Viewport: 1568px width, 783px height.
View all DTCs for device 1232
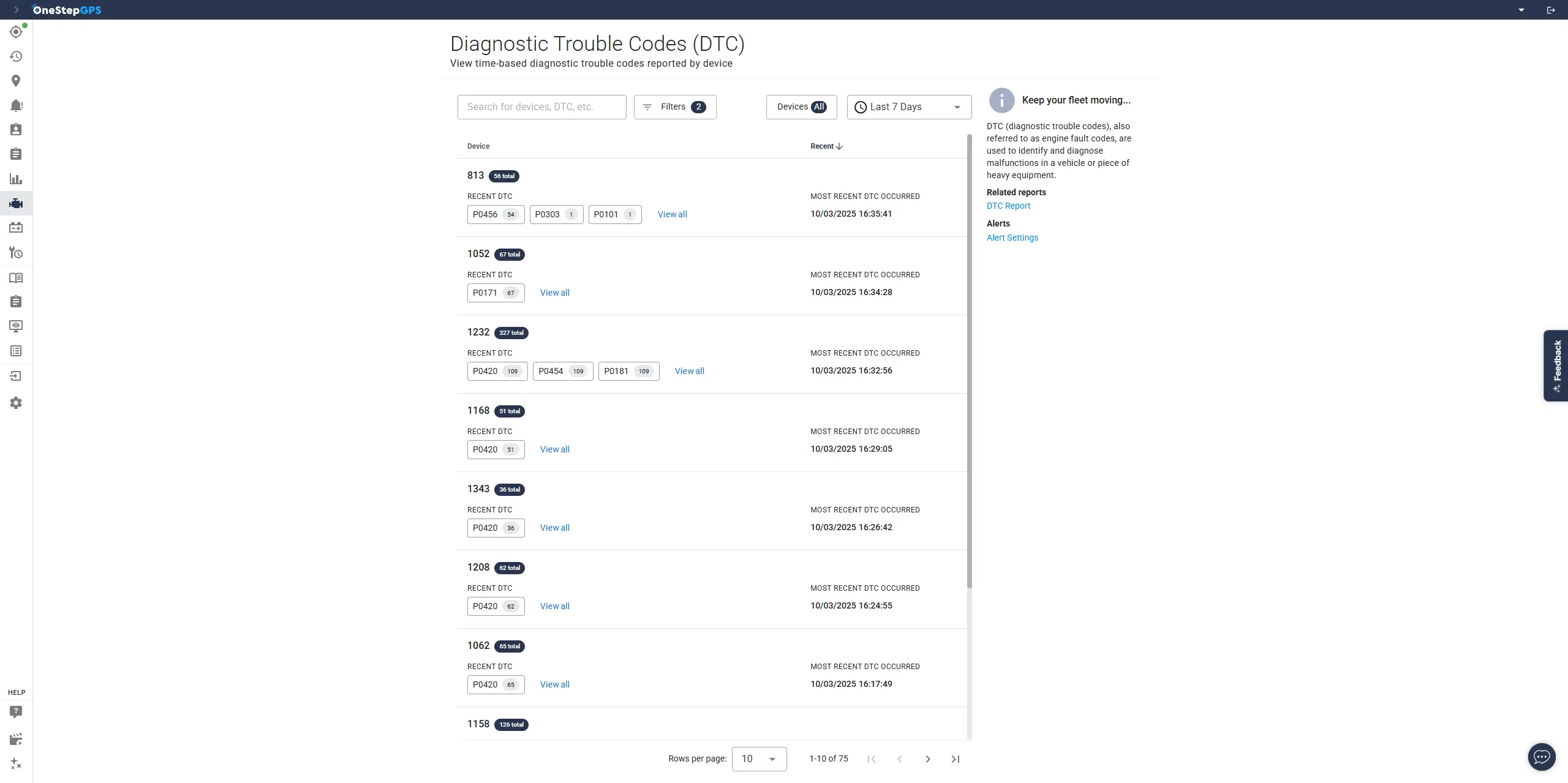click(689, 370)
